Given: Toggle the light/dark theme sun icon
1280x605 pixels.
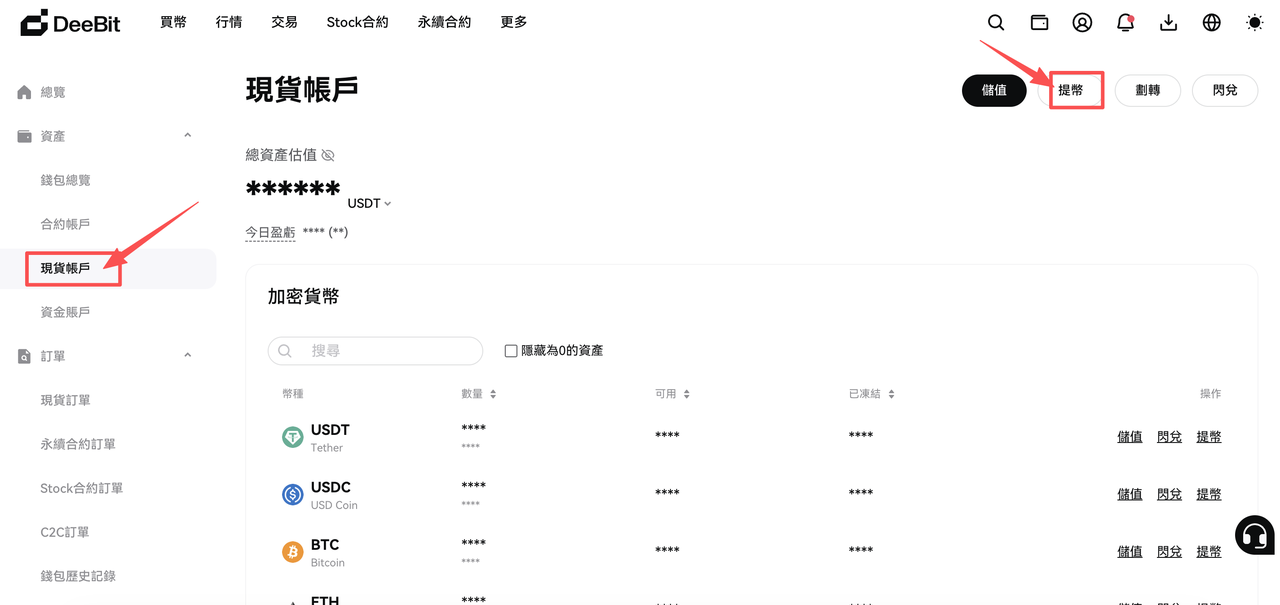Looking at the screenshot, I should (x=1254, y=22).
